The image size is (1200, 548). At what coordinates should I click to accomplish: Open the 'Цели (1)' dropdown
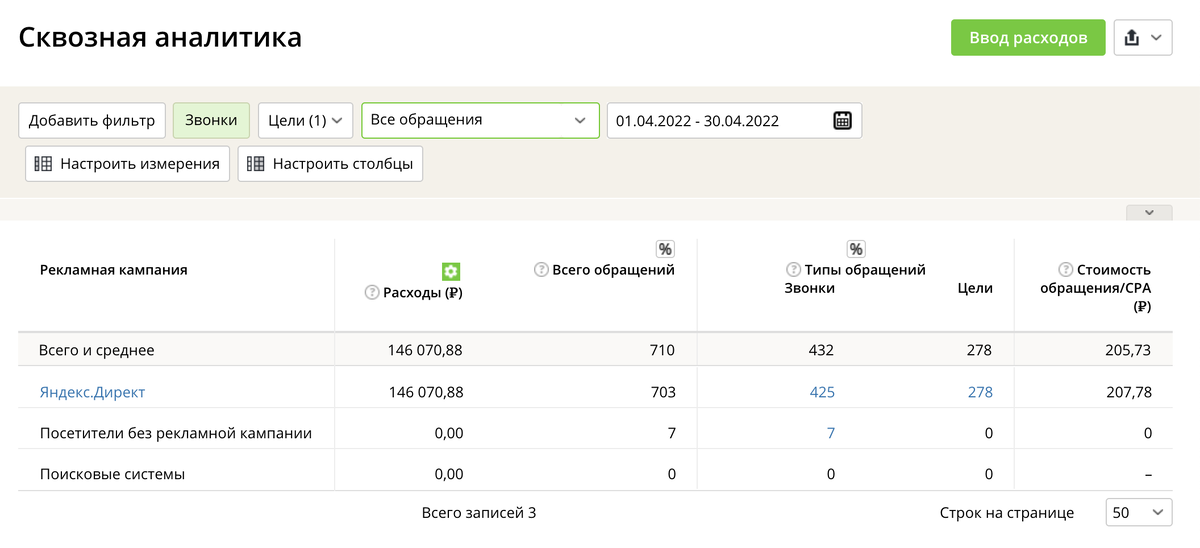tap(305, 120)
